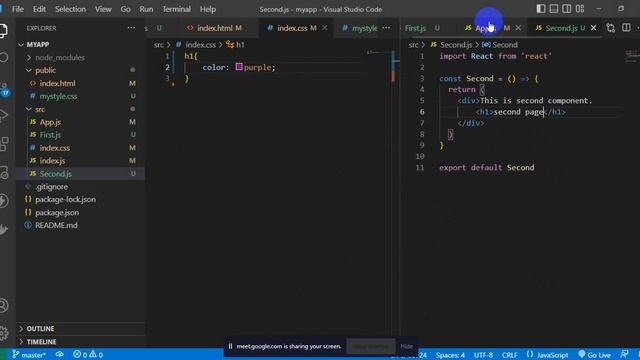
Task: Click the eye icon next to master branch
Action: tap(60, 354)
